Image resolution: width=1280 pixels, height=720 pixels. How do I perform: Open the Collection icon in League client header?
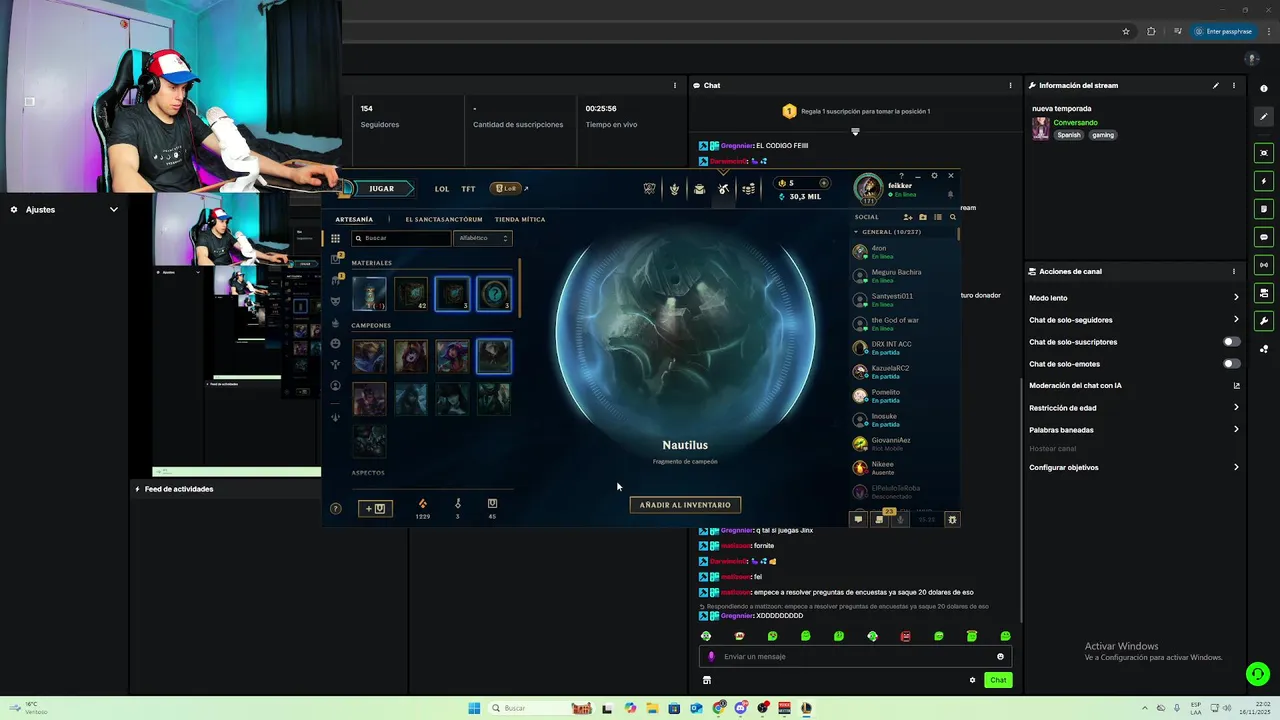click(699, 189)
